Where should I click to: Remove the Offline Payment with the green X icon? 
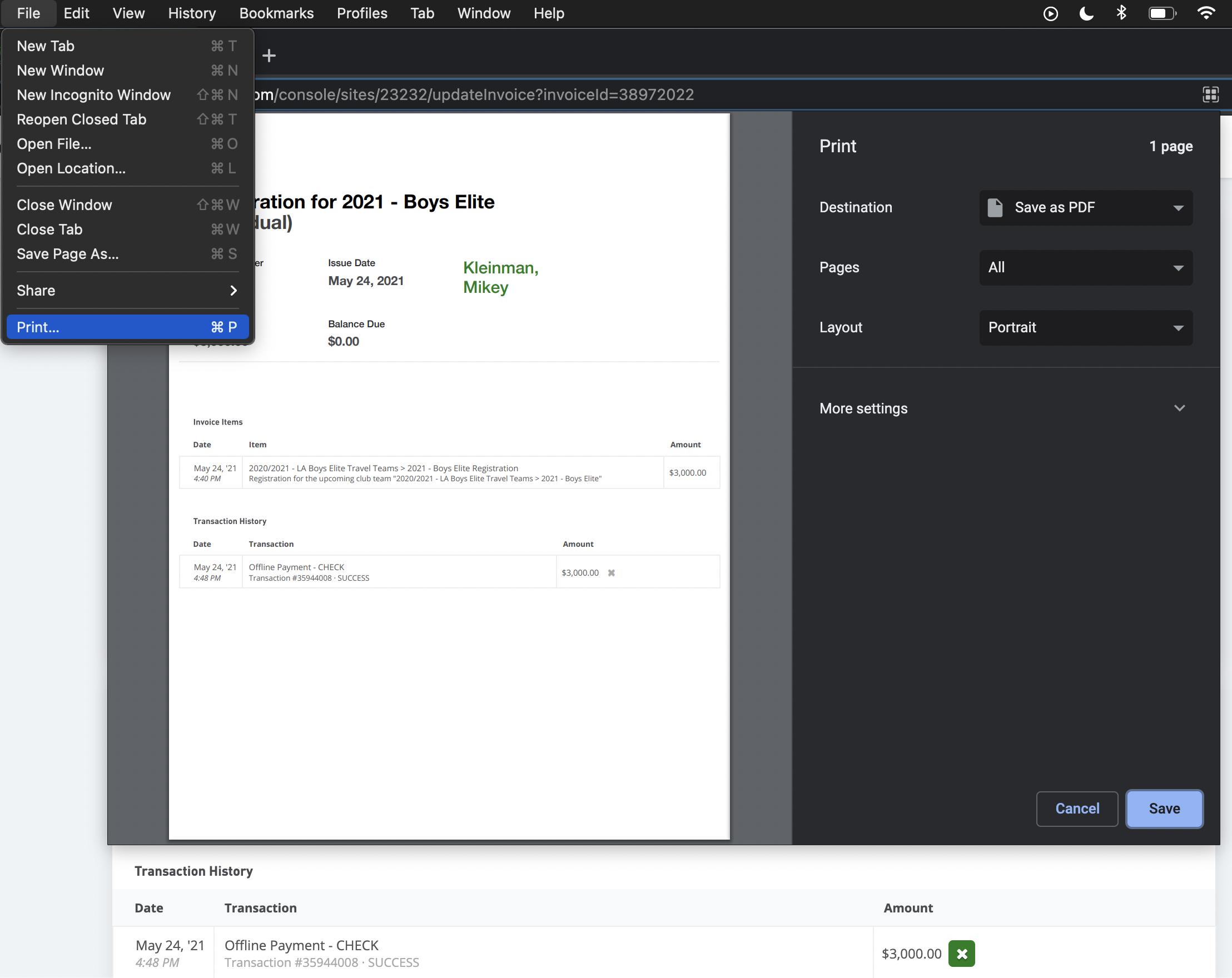click(x=962, y=954)
